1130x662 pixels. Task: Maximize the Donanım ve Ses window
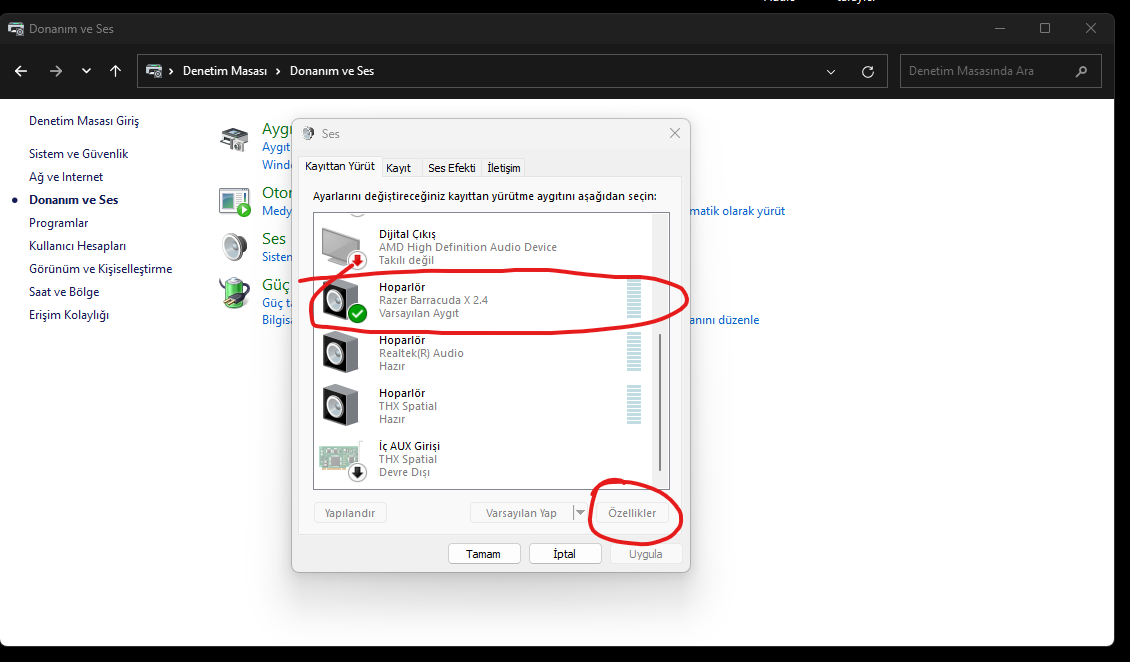click(x=1045, y=29)
